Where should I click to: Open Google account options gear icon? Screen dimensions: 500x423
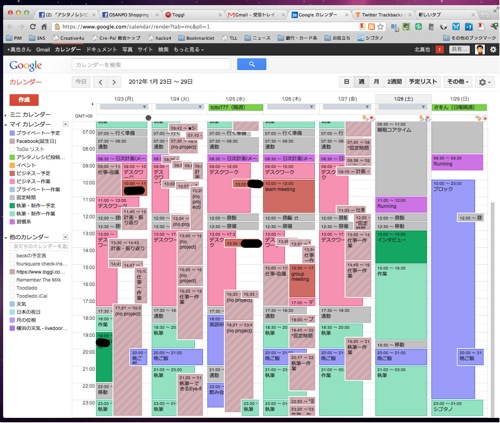[493, 50]
